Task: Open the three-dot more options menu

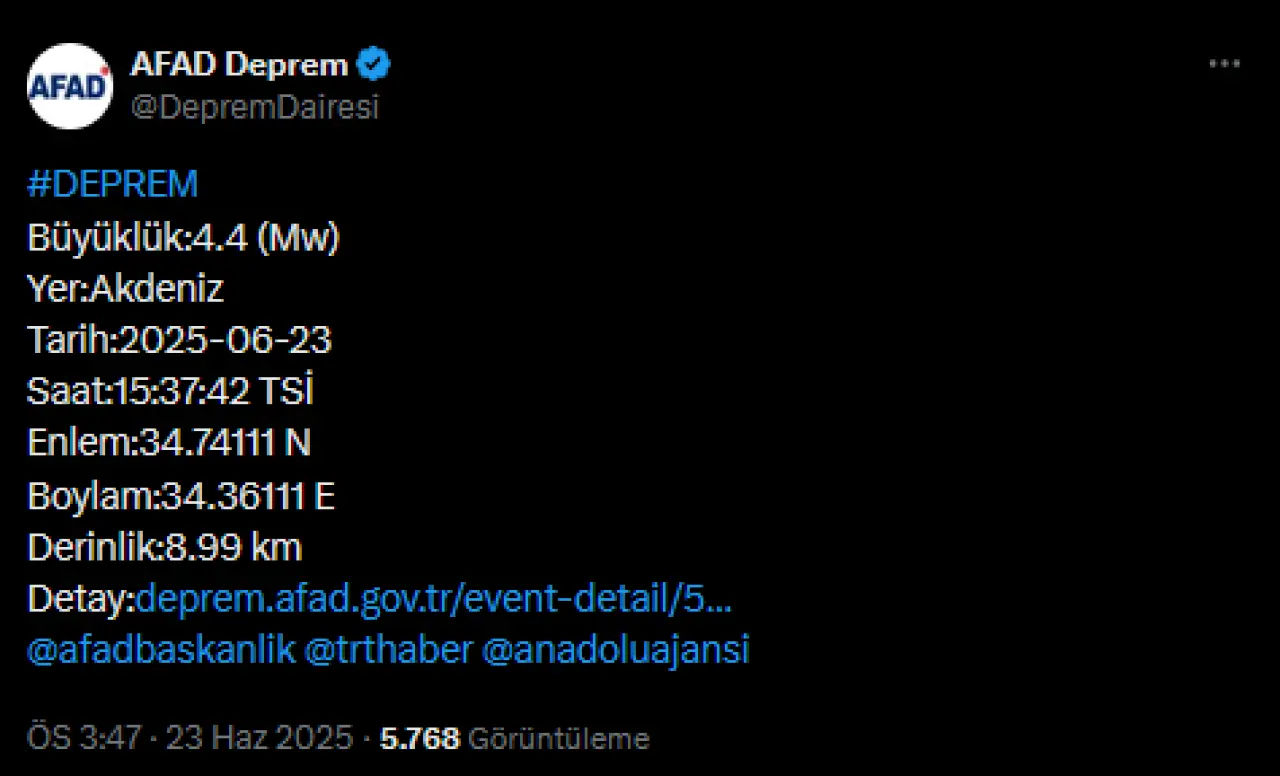Action: point(1224,64)
